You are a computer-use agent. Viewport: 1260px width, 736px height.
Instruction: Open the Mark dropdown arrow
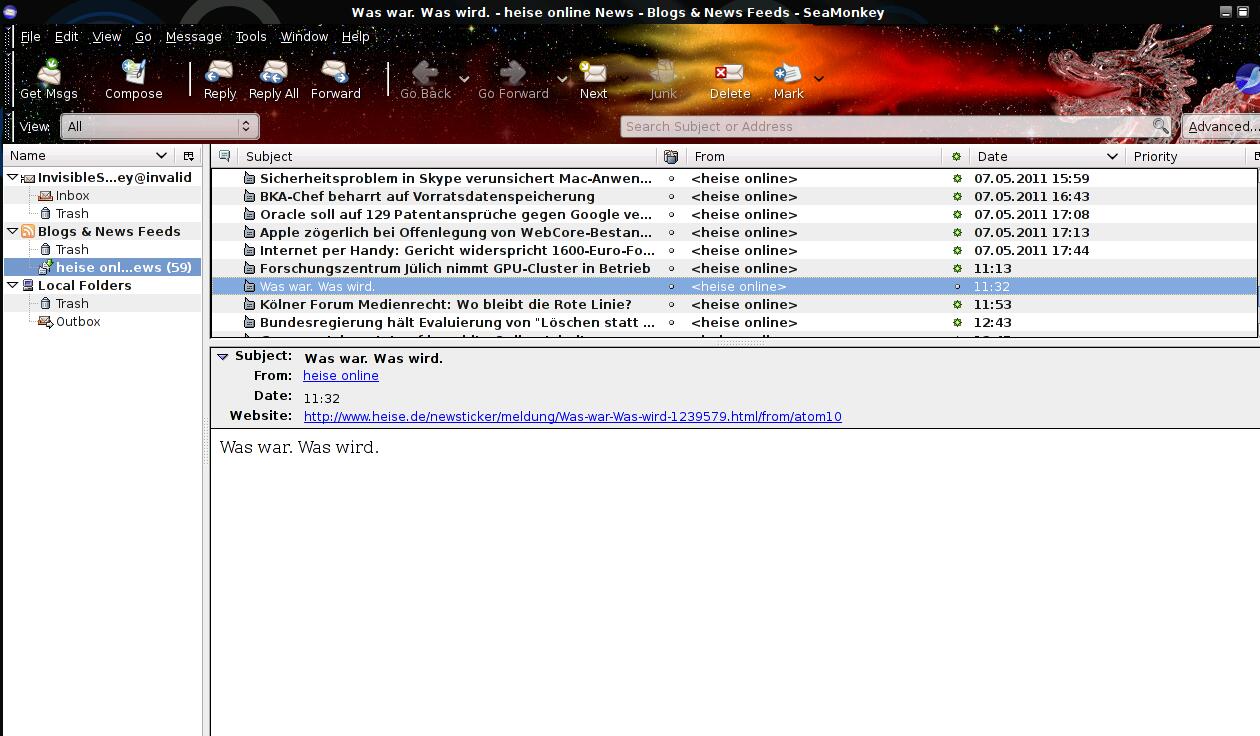tap(818, 78)
